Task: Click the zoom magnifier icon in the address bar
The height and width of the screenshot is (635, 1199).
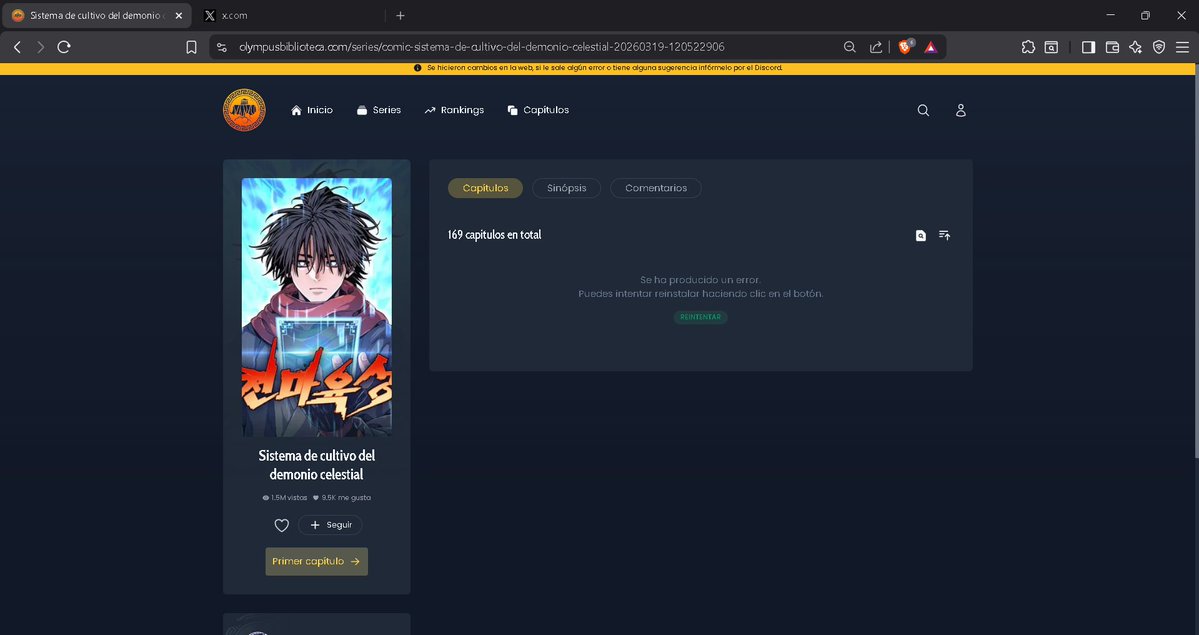Action: [x=850, y=47]
